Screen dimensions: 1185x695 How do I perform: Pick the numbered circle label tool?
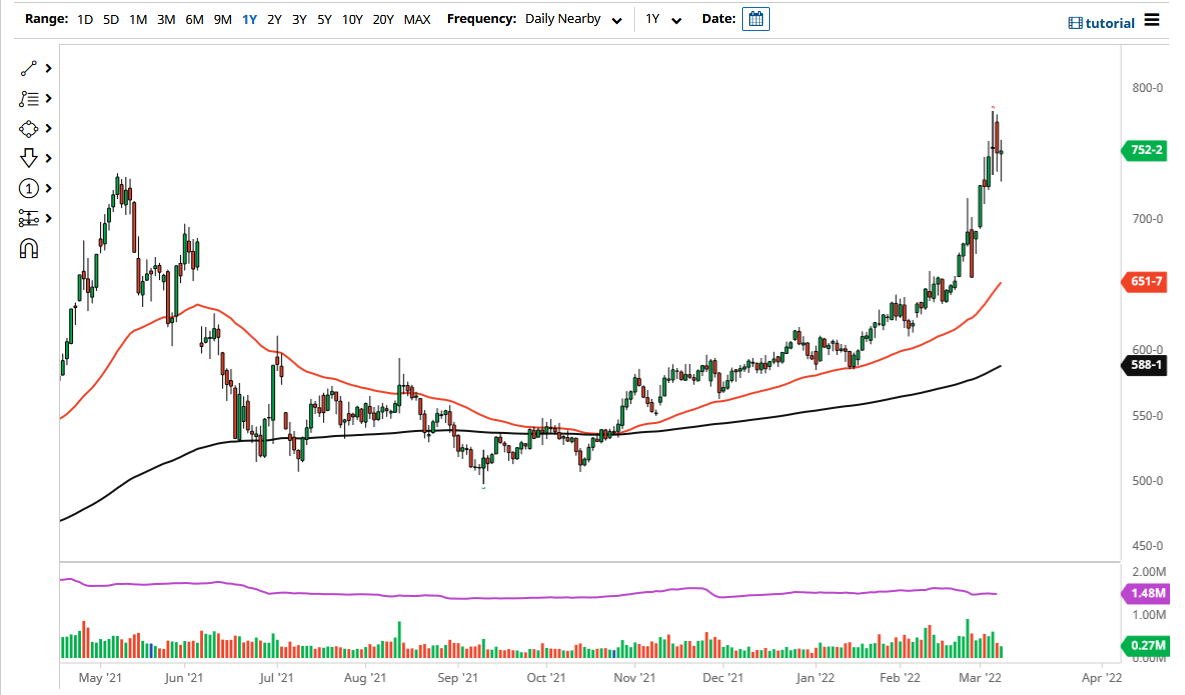[x=28, y=188]
